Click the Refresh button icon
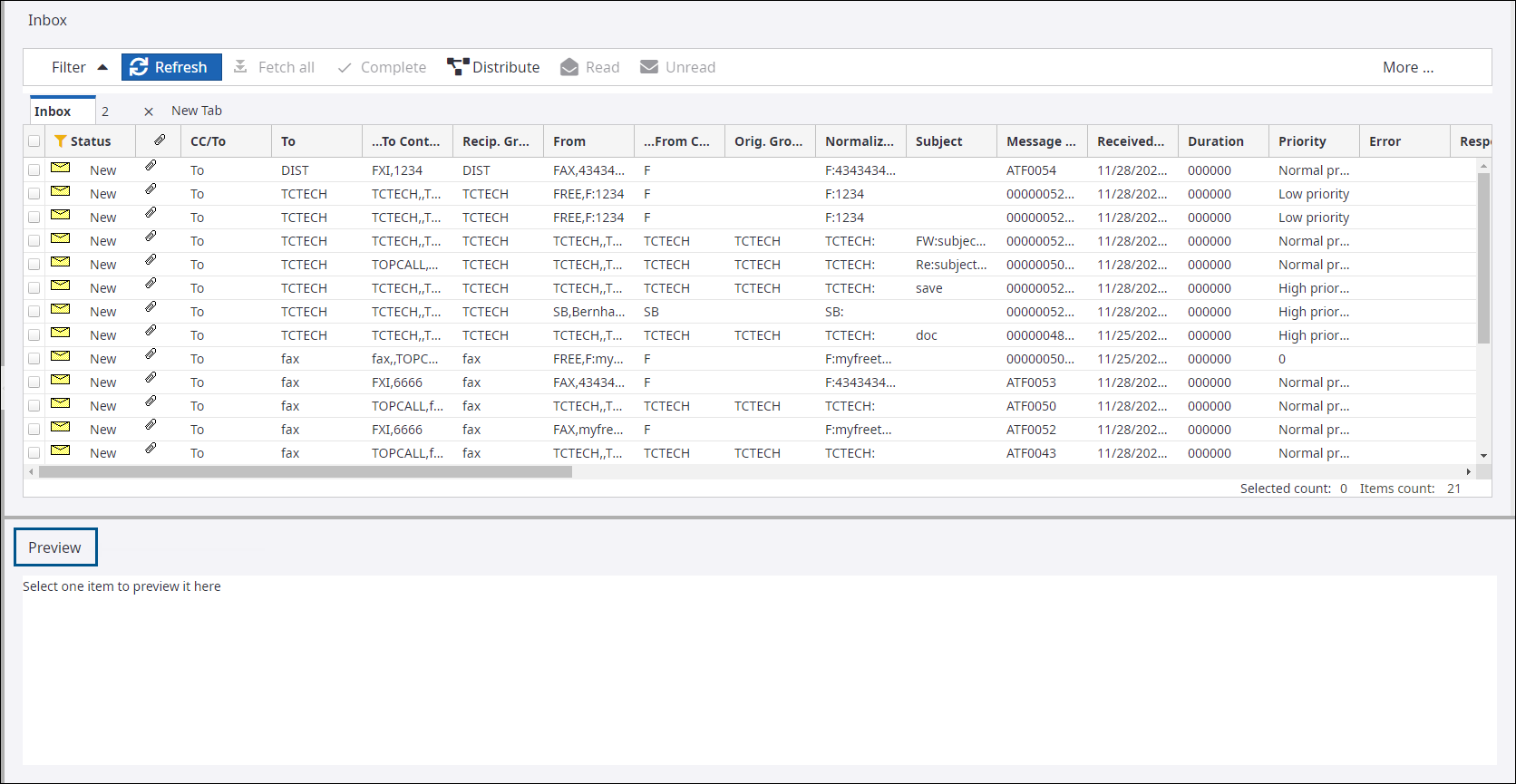This screenshot has width=1516, height=784. pyautogui.click(x=139, y=67)
